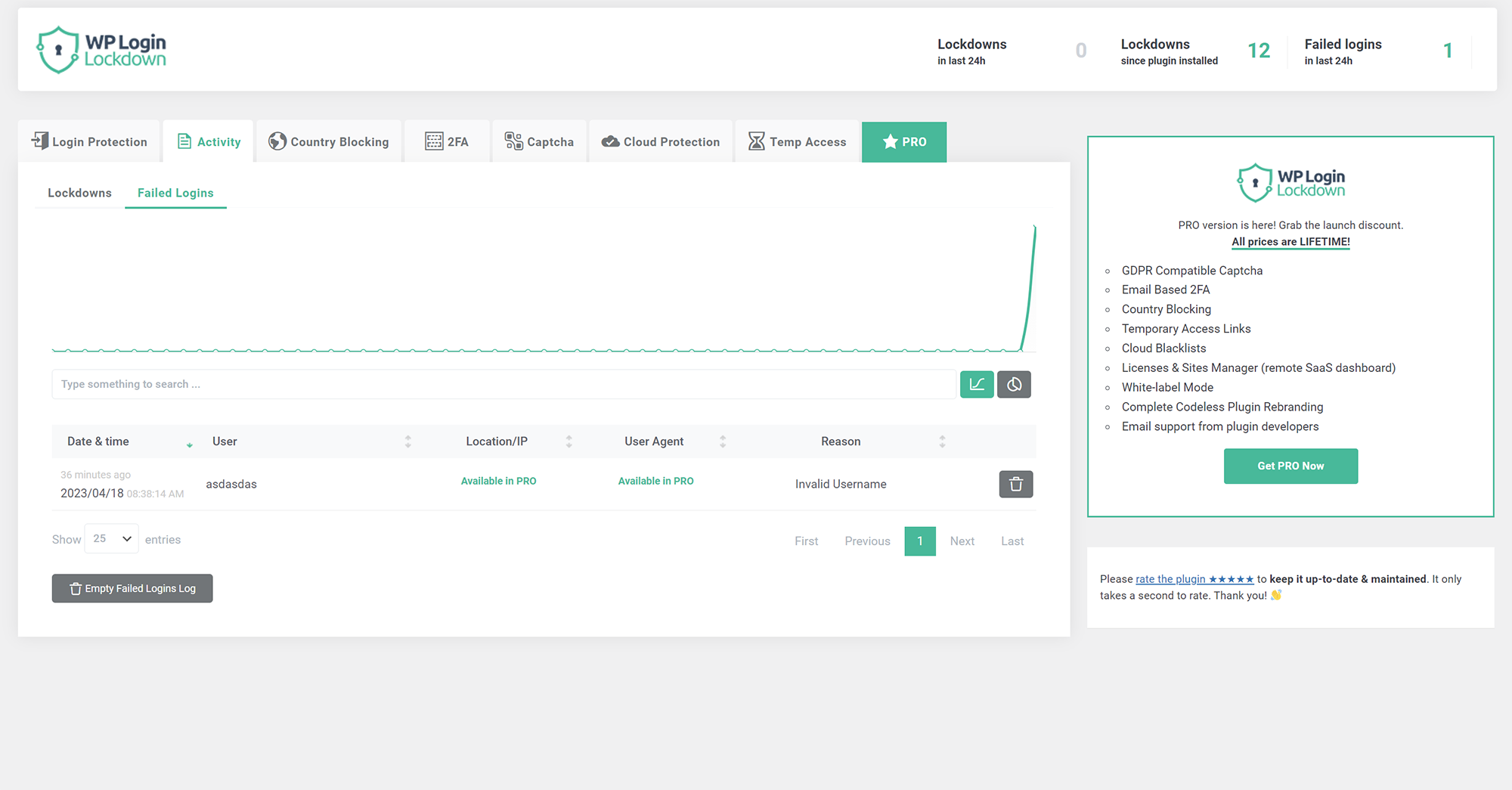This screenshot has width=1512, height=790.
Task: Go to Previous page
Action: (x=867, y=541)
